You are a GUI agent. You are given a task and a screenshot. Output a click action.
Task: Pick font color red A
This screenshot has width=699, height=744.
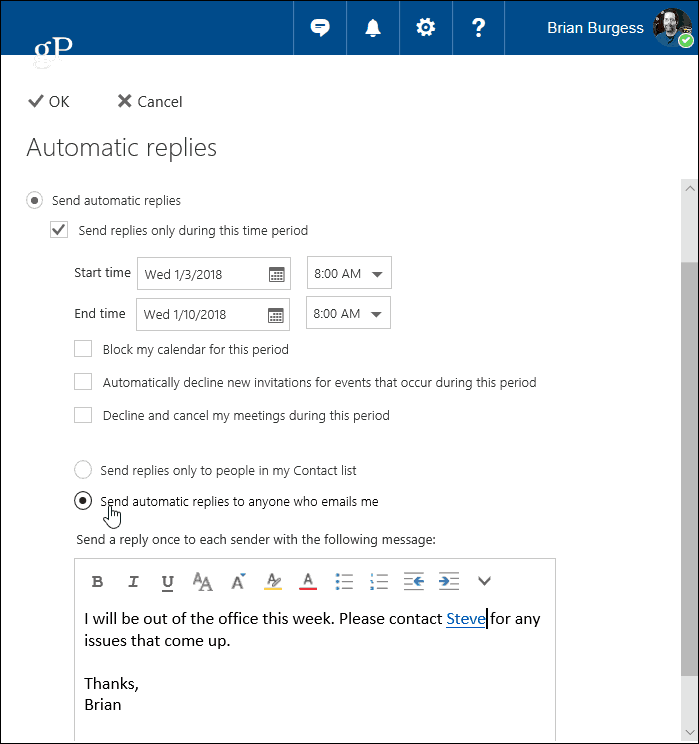[308, 581]
